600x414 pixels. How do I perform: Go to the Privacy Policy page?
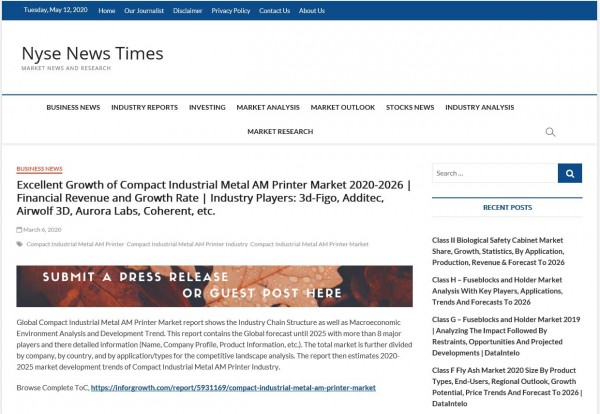[230, 10]
